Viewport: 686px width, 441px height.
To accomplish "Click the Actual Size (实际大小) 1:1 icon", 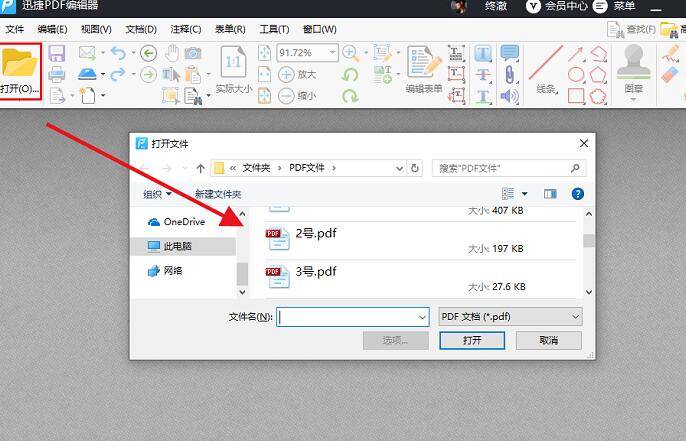I will (x=233, y=62).
